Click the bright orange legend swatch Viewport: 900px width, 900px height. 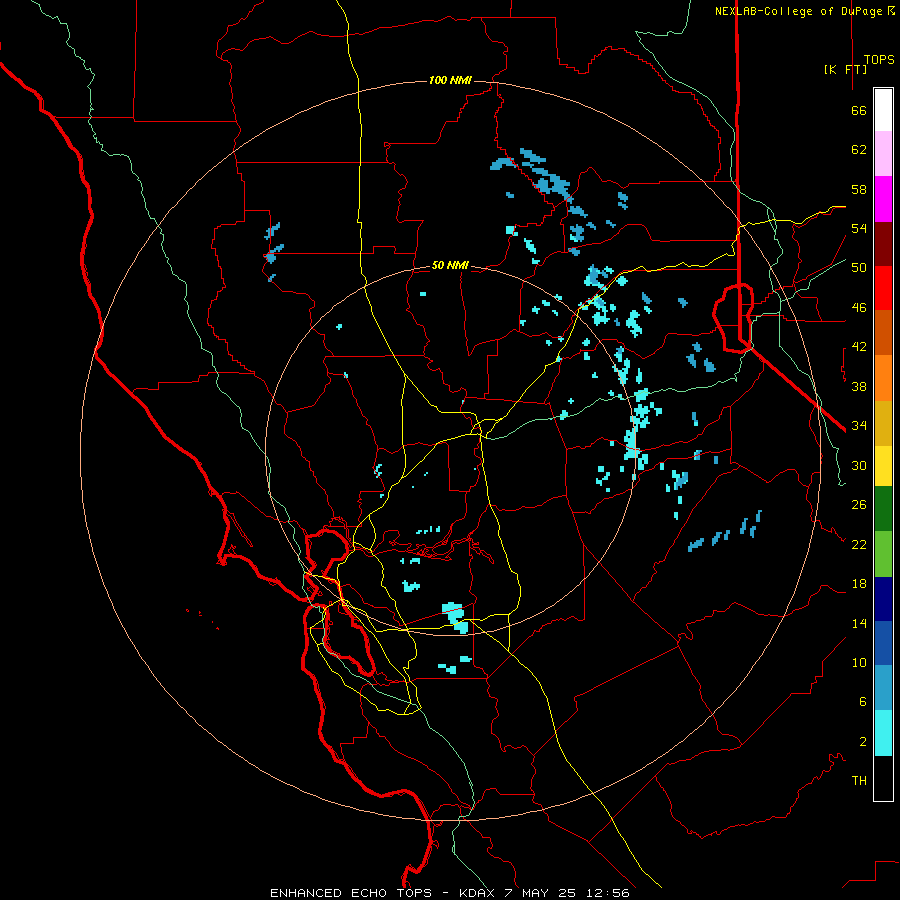click(883, 378)
